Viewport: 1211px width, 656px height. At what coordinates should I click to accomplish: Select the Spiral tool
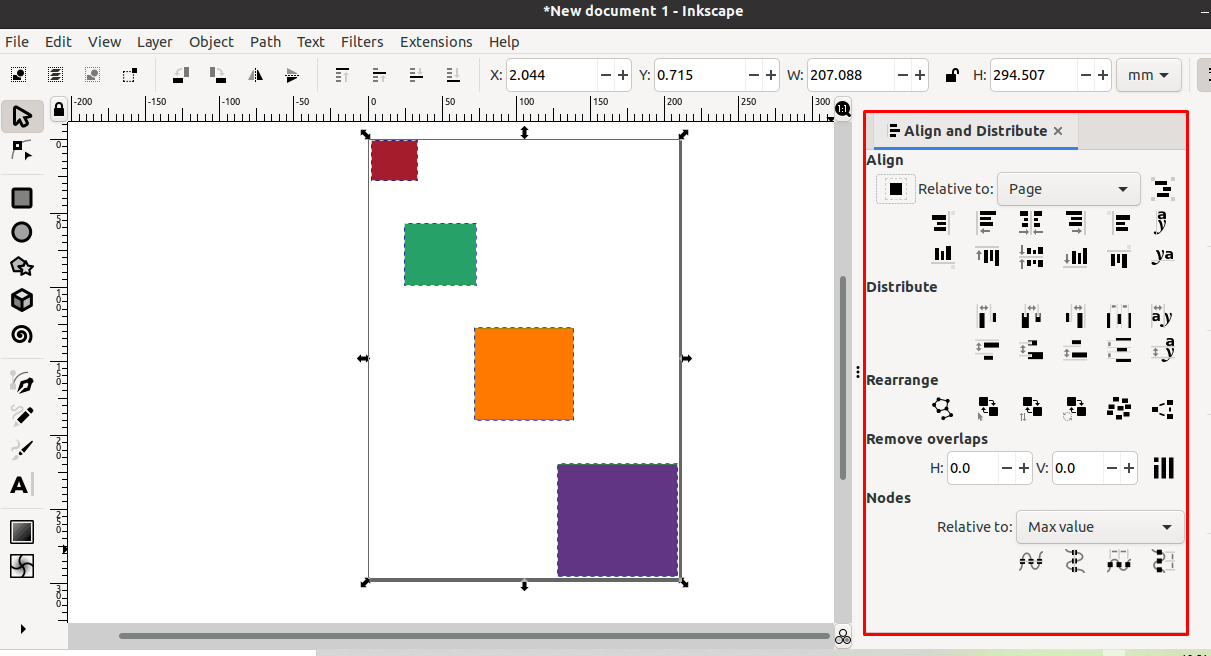(22, 334)
